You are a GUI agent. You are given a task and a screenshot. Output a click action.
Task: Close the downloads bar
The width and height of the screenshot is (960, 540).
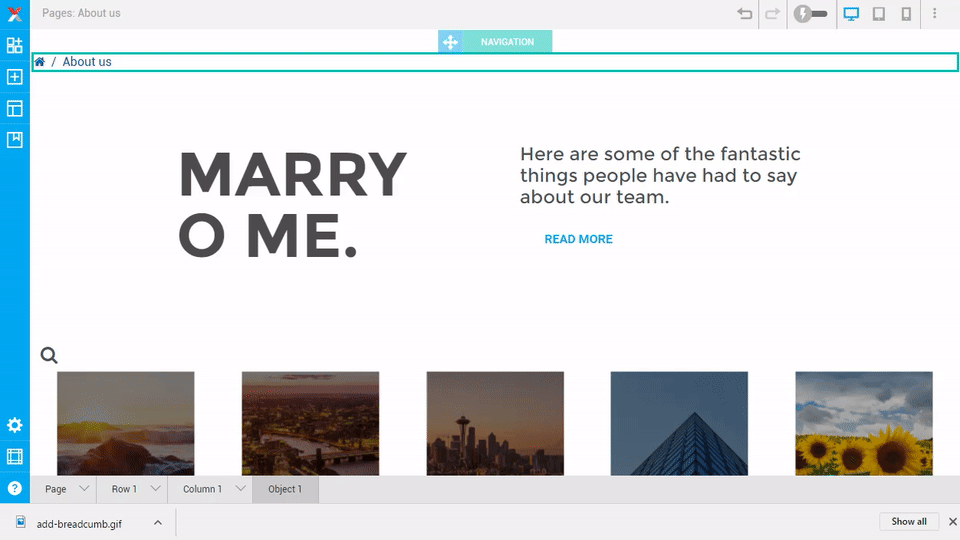point(953,522)
